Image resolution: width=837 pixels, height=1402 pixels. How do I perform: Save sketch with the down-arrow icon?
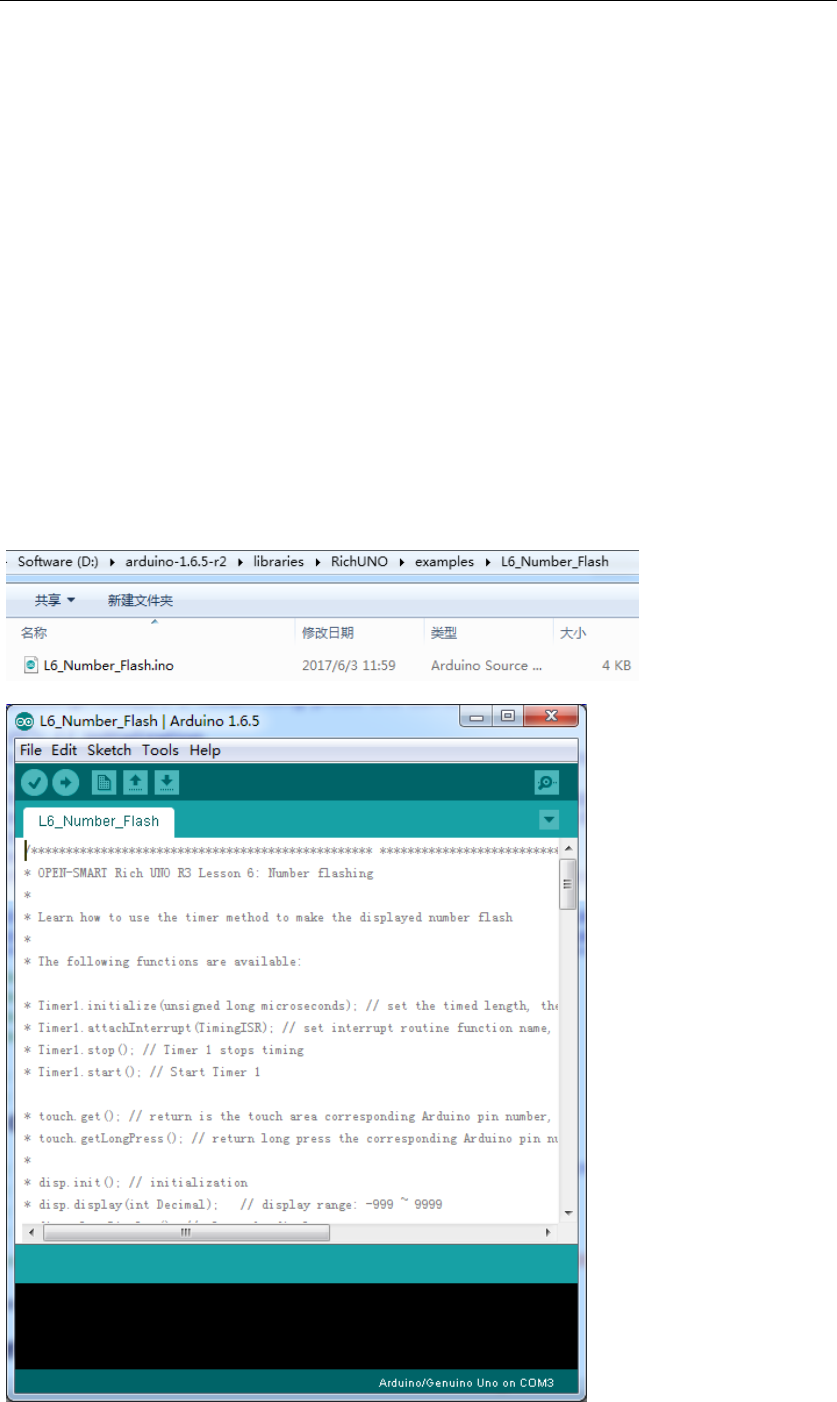coord(167,782)
